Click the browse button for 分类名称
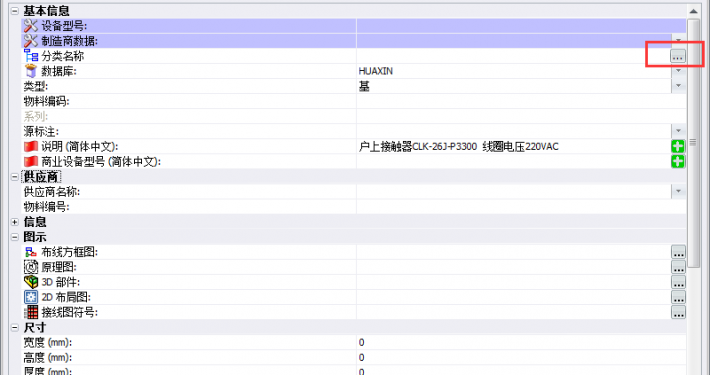 coord(678,56)
